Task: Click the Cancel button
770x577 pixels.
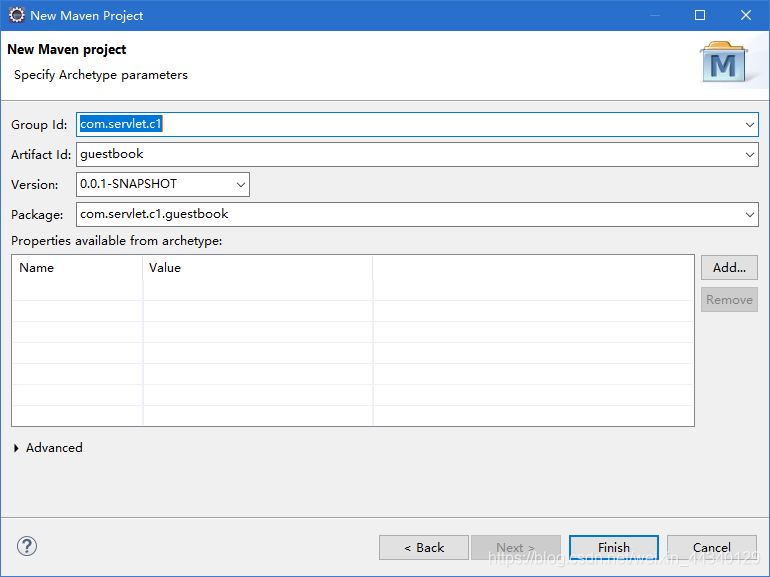Action: coord(712,548)
